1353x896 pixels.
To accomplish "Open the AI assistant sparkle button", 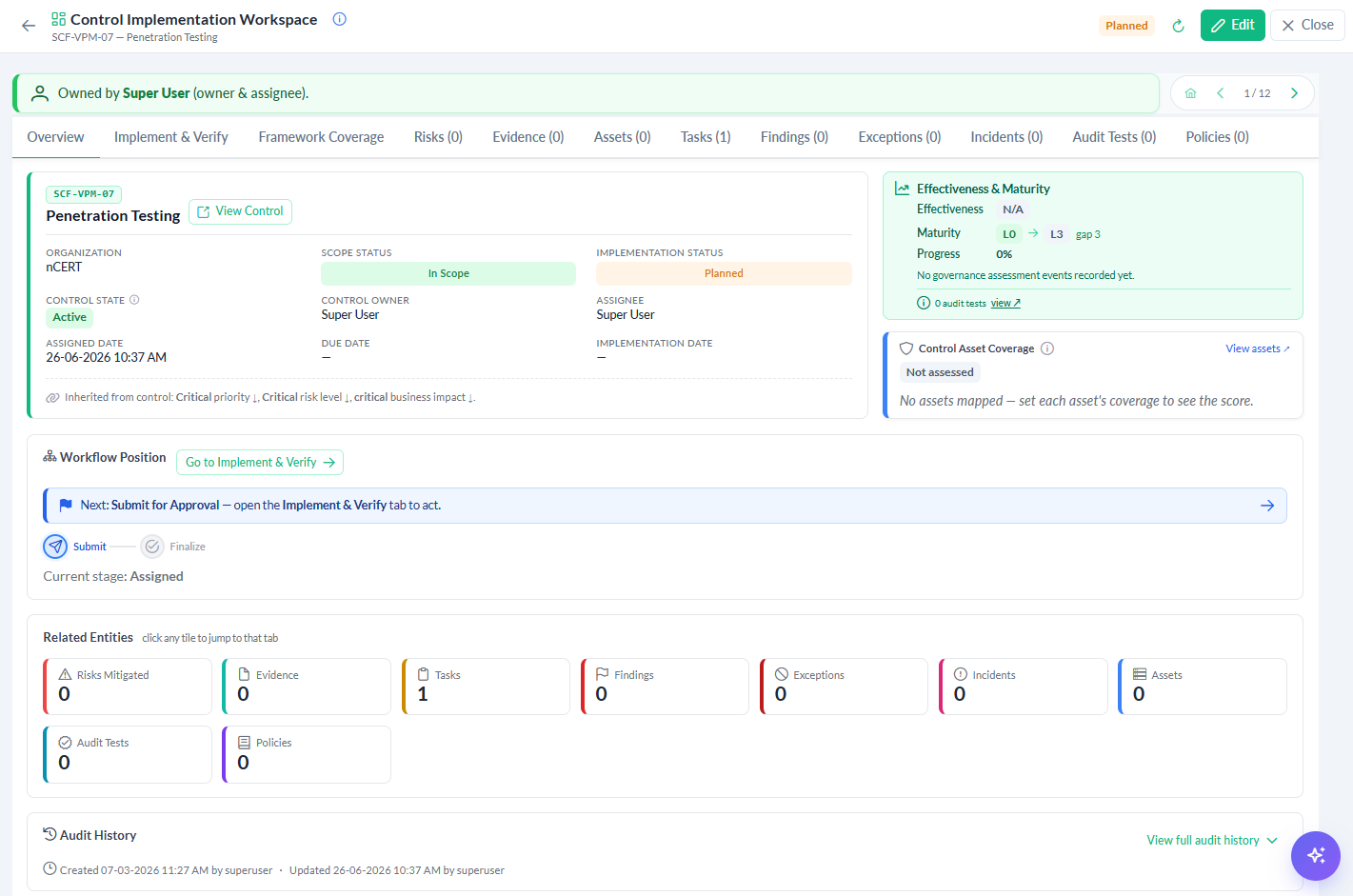I will click(x=1316, y=855).
